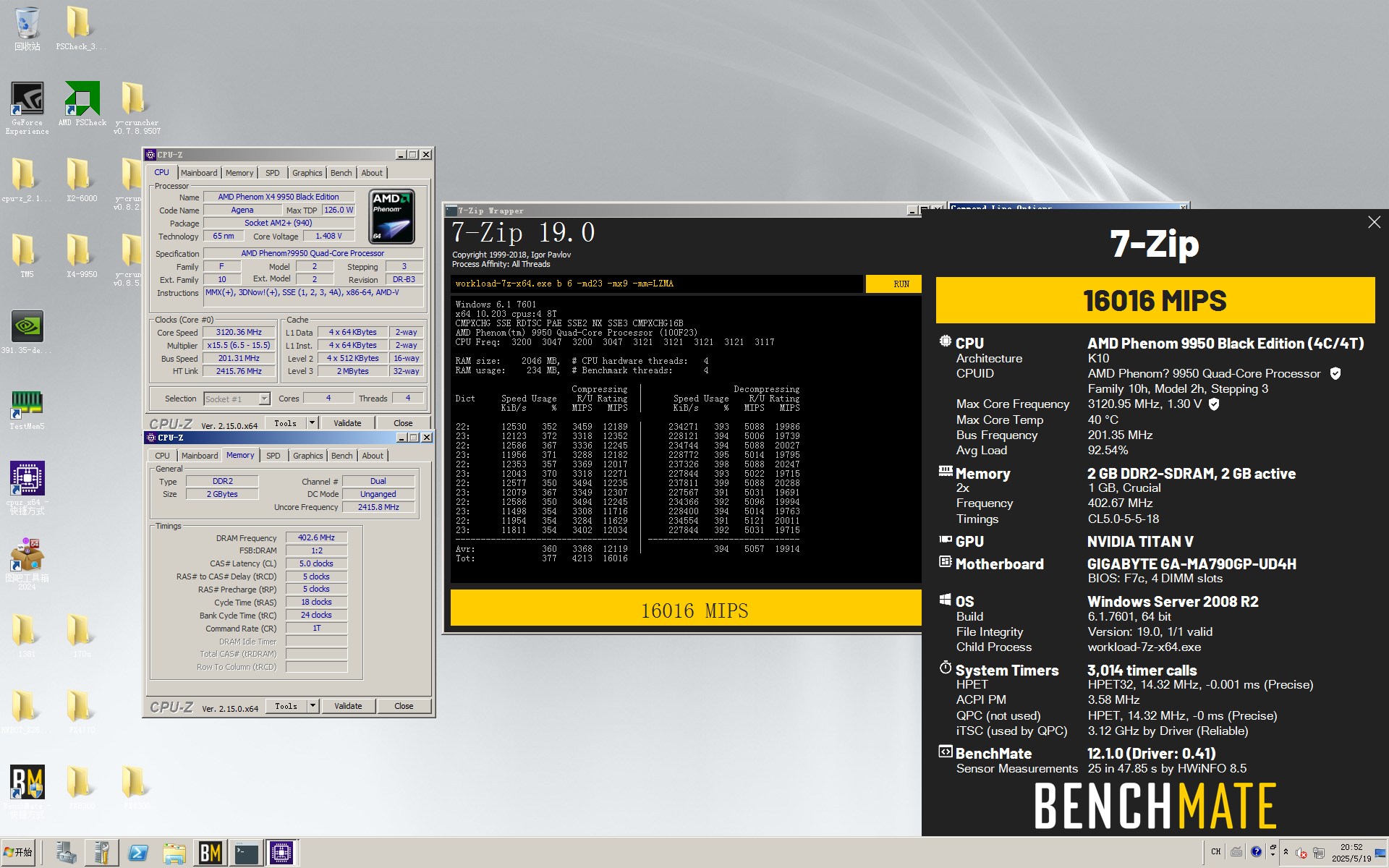Switch to CPU tab in lower CPU-Z window

(x=162, y=456)
